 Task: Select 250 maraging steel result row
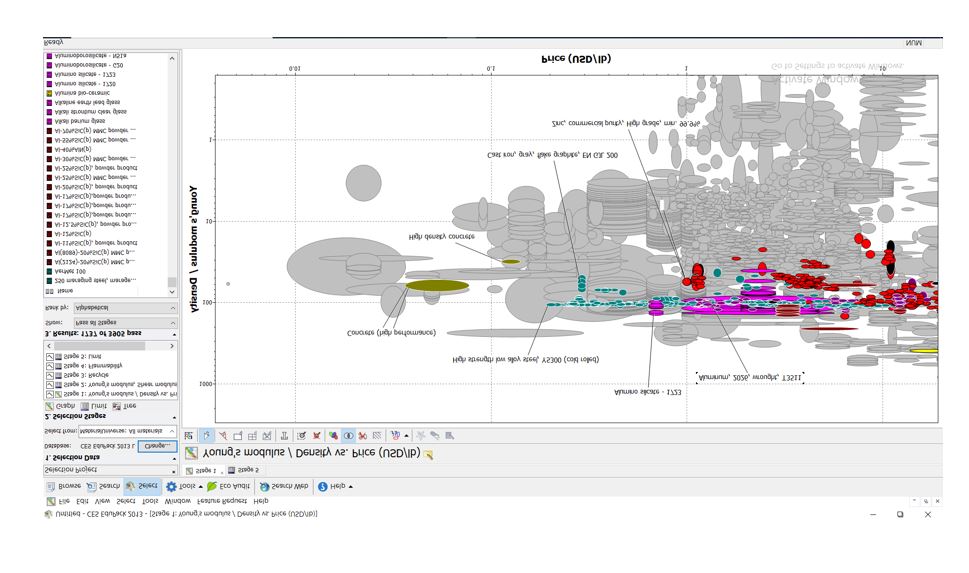pyautogui.click(x=95, y=281)
